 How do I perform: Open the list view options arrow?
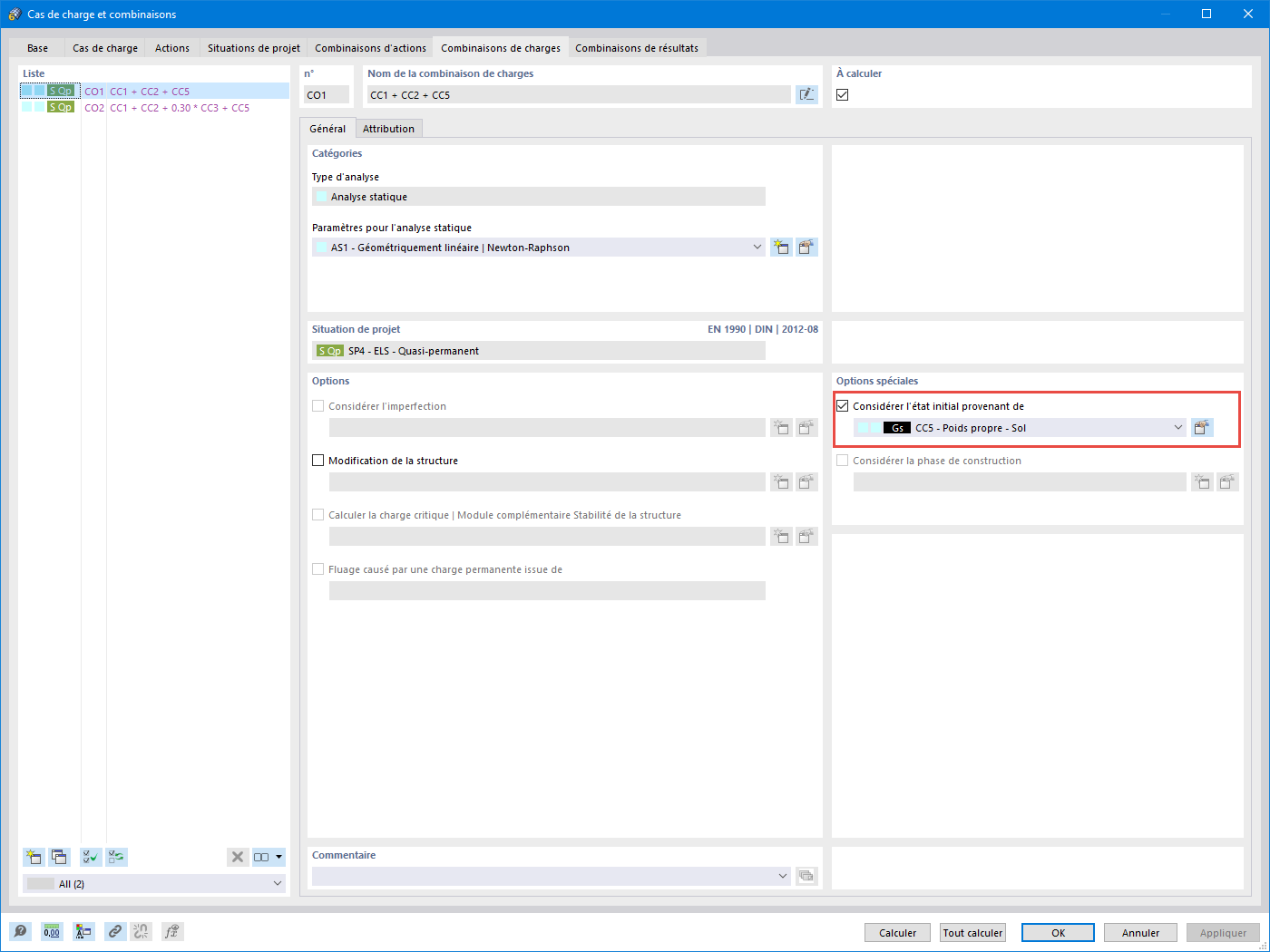279,857
